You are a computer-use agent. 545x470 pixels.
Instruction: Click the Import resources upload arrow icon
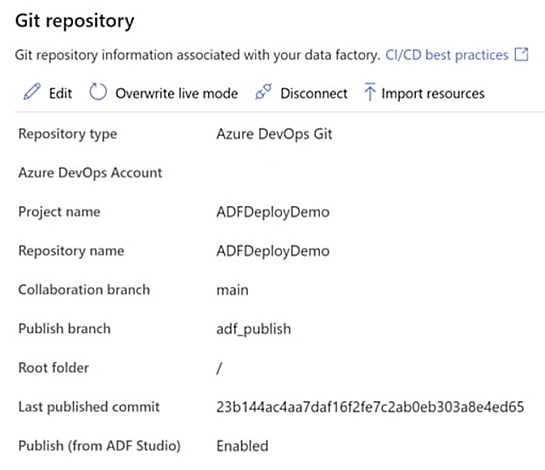click(370, 92)
